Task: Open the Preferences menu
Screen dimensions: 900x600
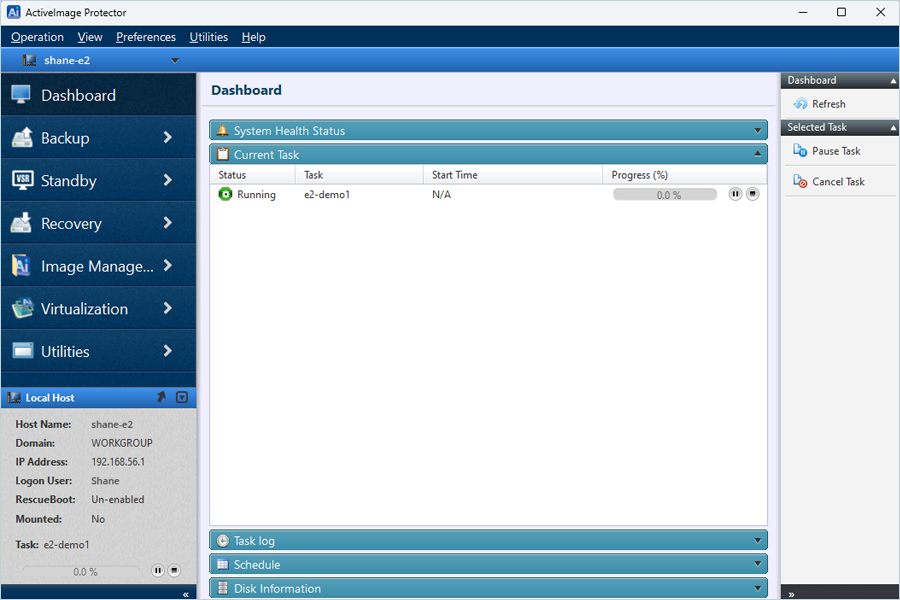Action: click(146, 37)
